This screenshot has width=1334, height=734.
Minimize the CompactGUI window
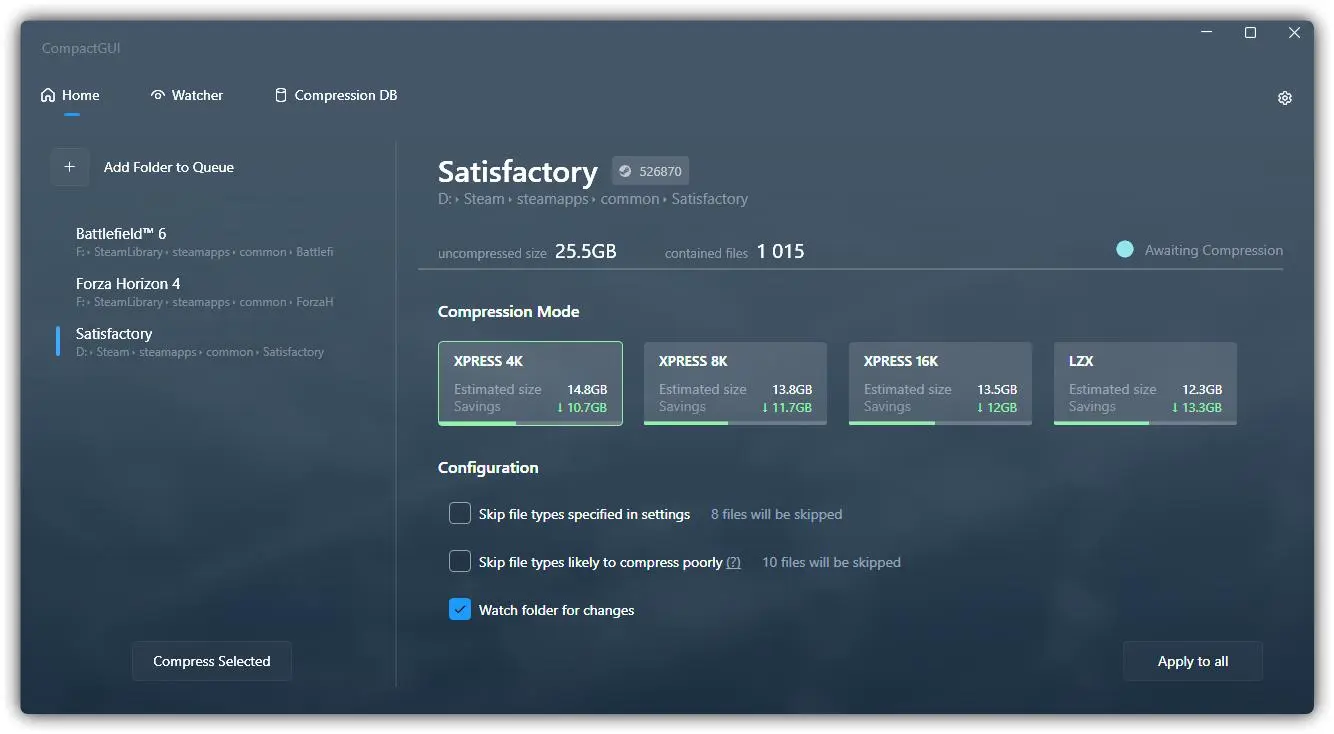1206,33
